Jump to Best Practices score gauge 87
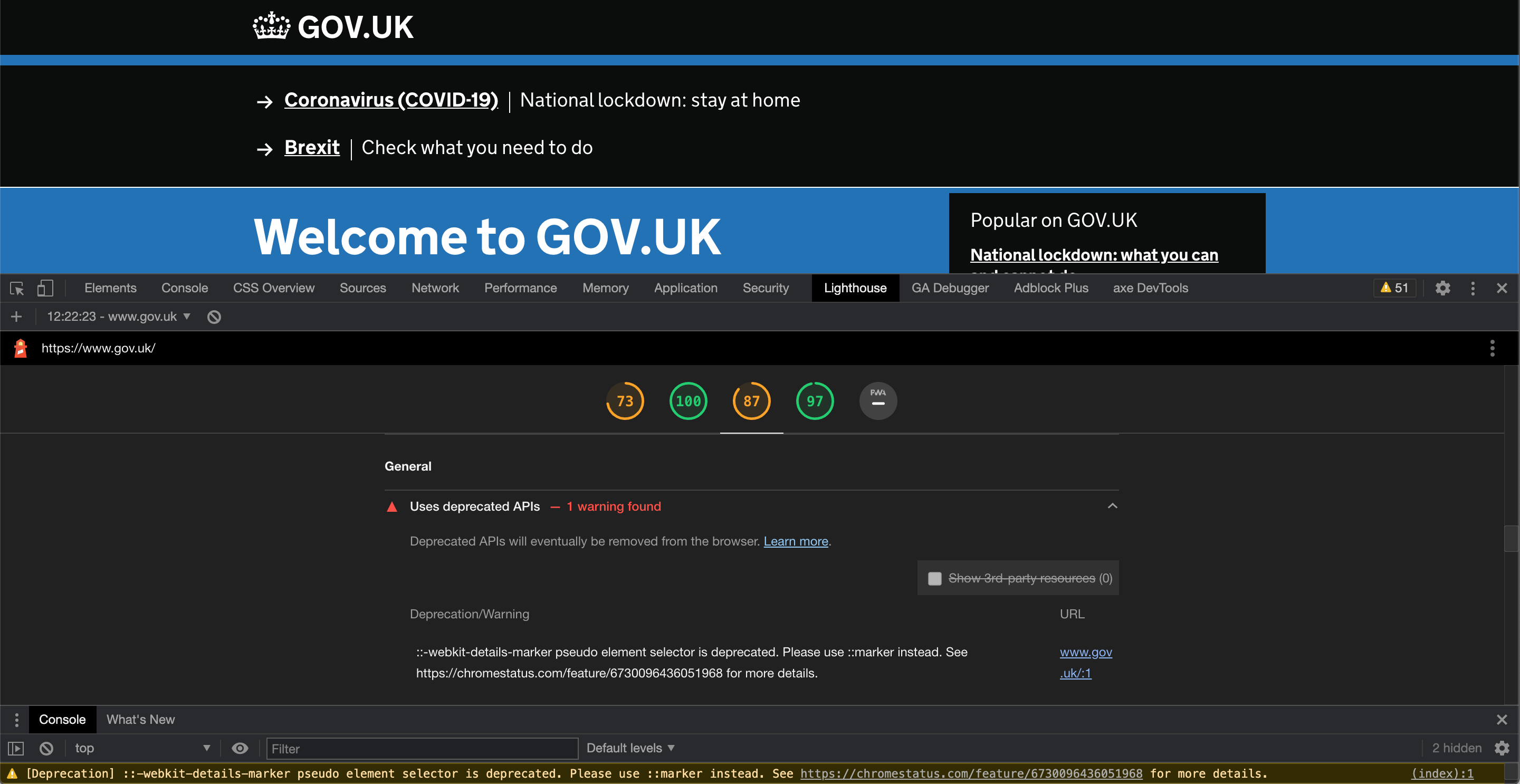Viewport: 1520px width, 784px height. [751, 401]
